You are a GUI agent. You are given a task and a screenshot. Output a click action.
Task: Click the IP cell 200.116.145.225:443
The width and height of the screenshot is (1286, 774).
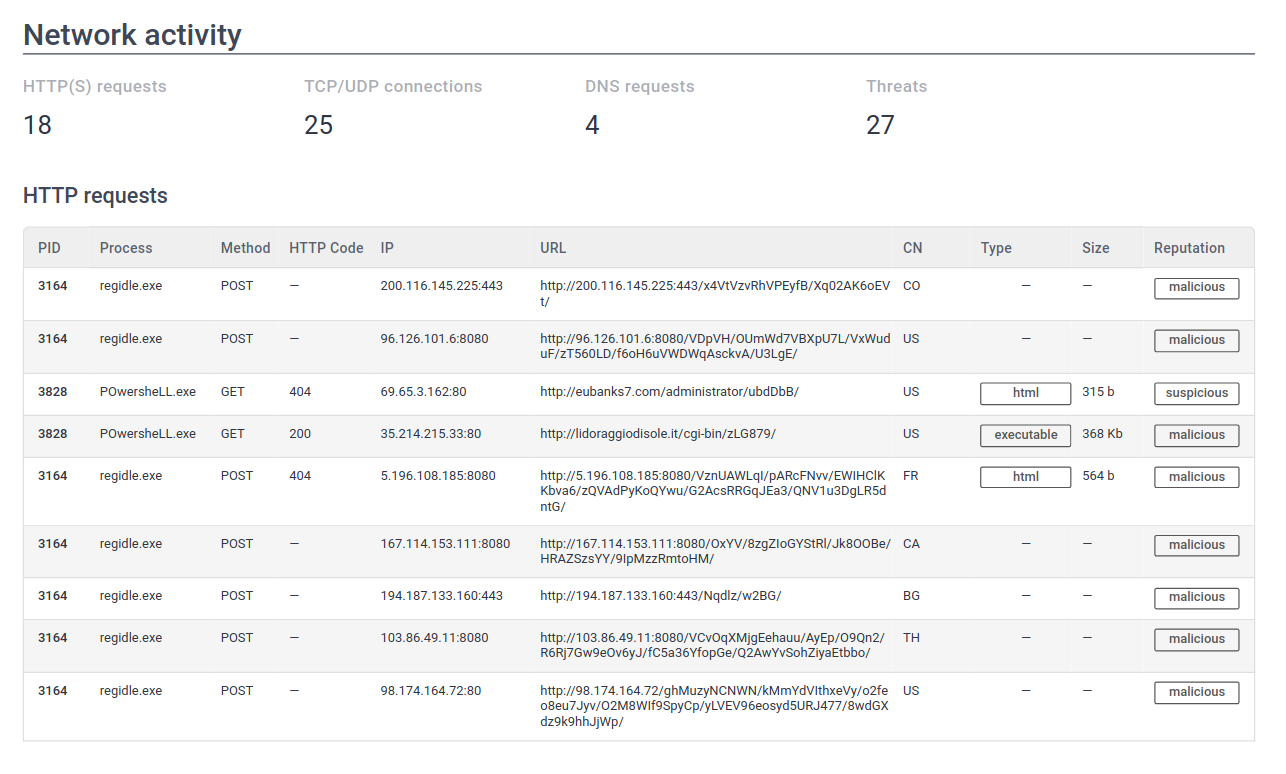pos(442,286)
